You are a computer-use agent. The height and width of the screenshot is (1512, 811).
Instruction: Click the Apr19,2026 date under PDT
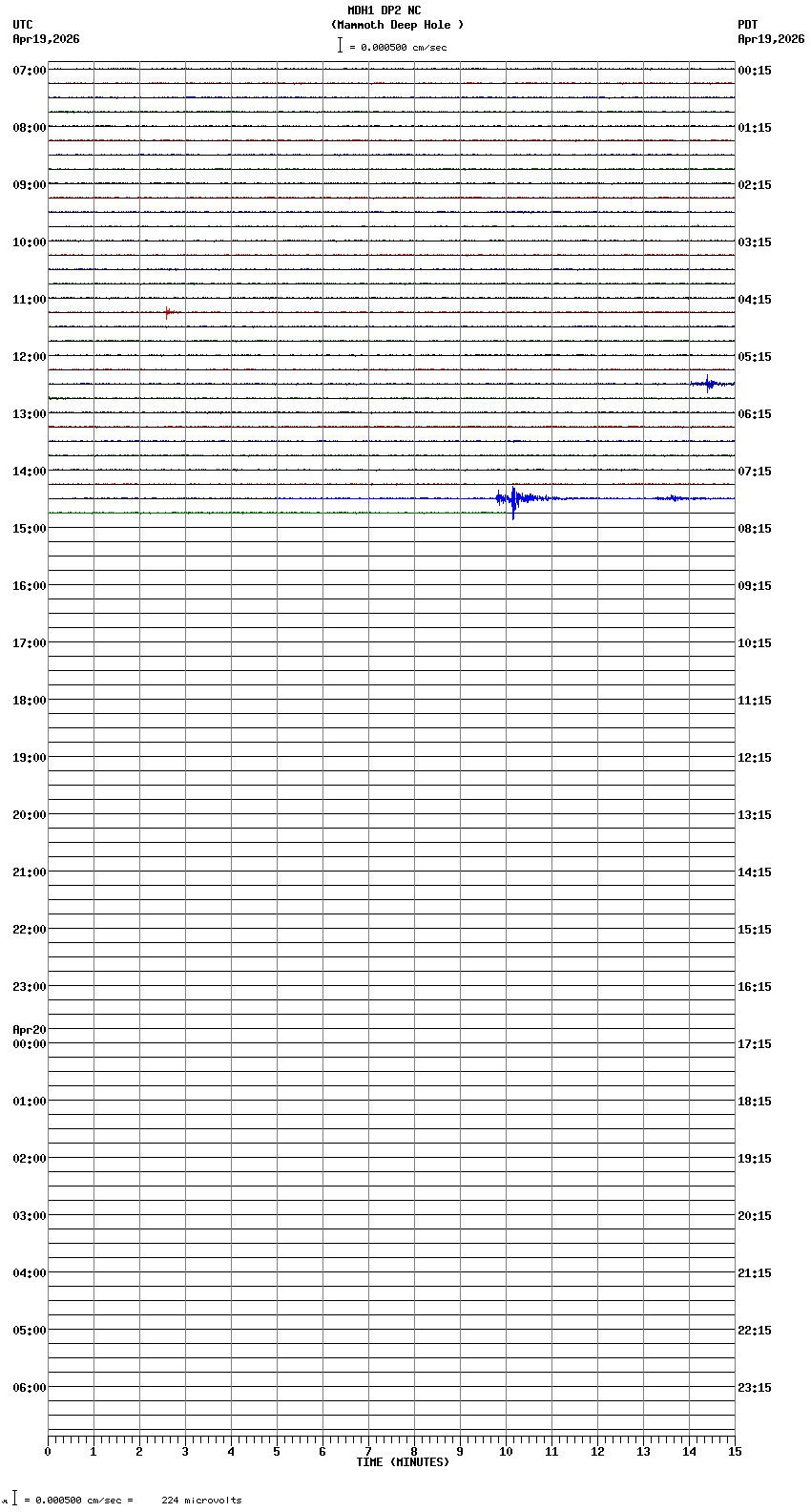tap(771, 39)
